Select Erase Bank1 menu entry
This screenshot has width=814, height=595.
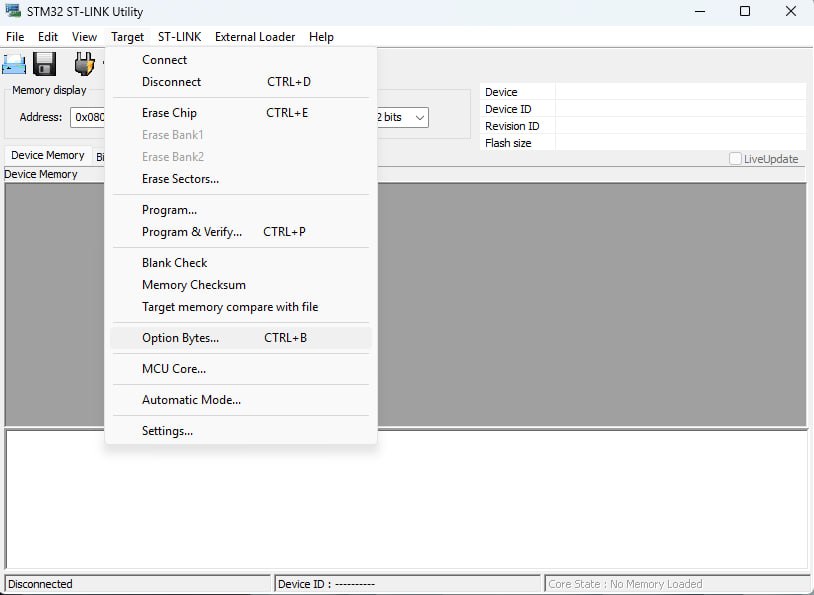click(x=241, y=134)
